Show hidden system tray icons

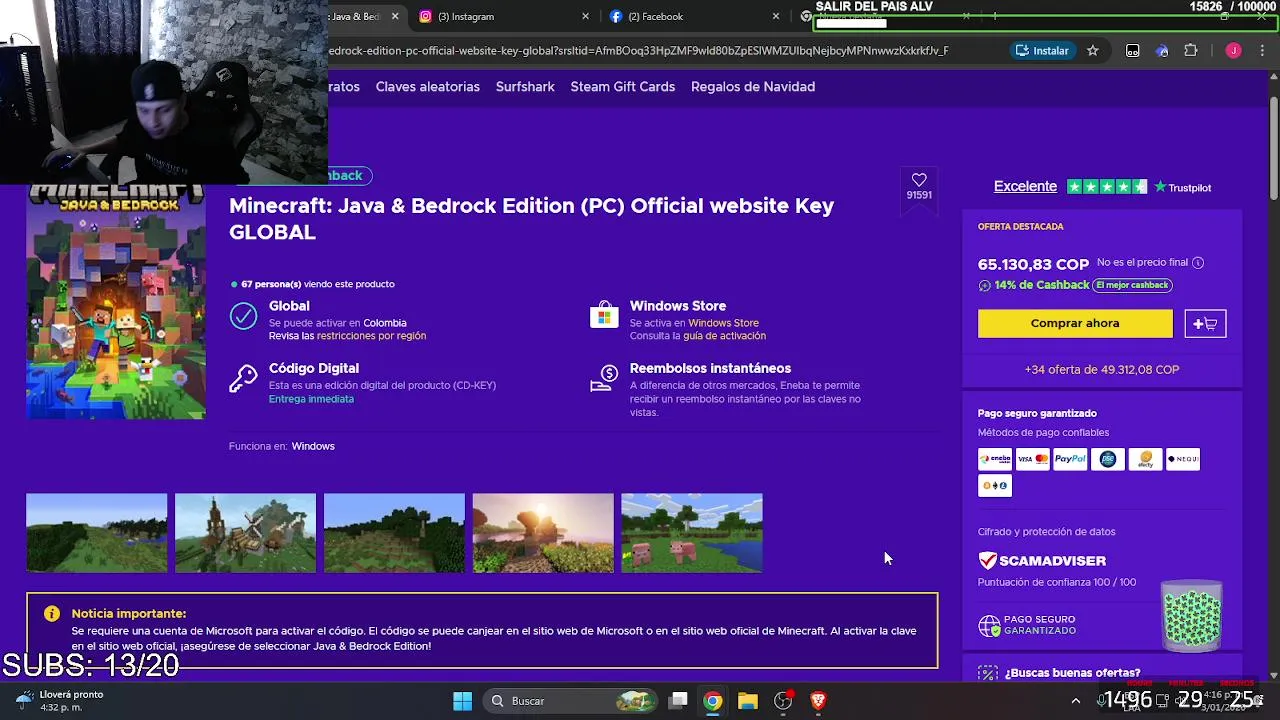coord(1076,701)
